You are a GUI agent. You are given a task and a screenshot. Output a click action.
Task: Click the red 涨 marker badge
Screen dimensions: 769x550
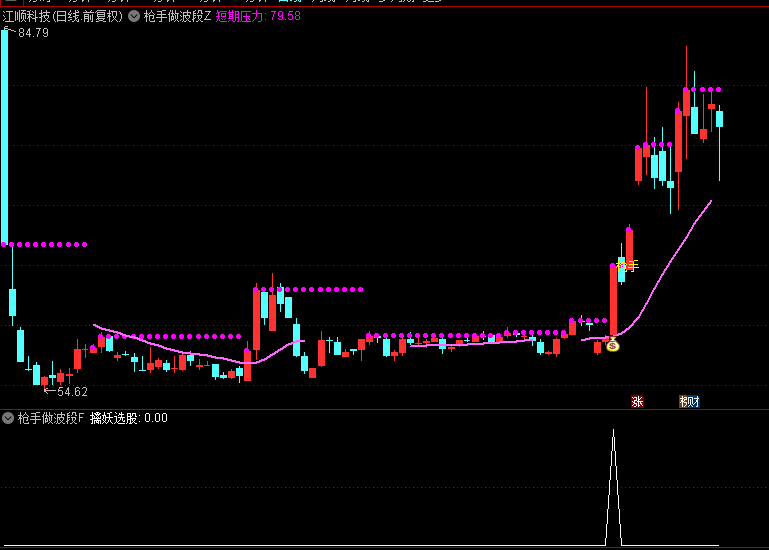tap(637, 402)
